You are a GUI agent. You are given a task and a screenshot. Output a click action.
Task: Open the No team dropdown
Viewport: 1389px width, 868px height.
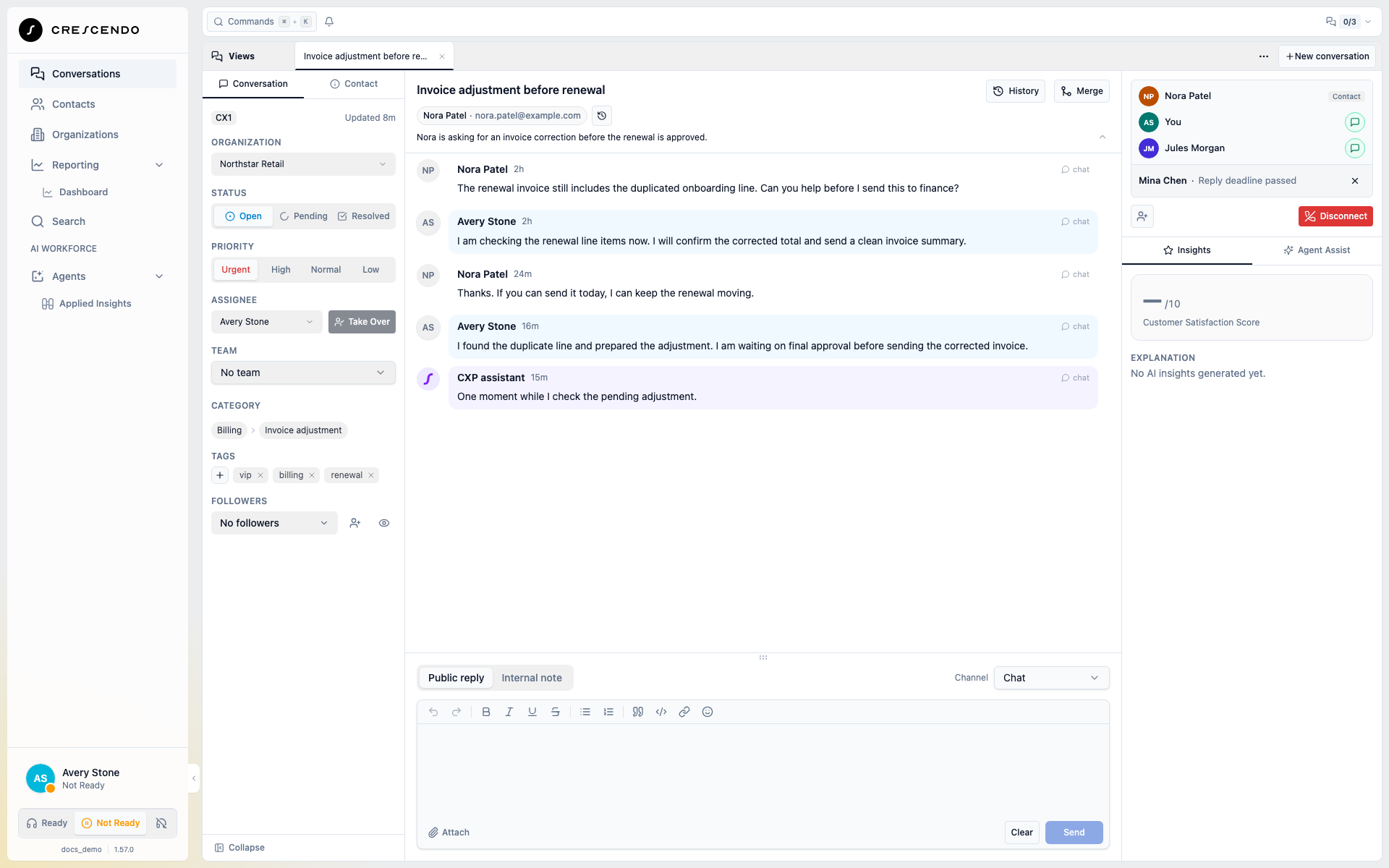[x=303, y=373]
